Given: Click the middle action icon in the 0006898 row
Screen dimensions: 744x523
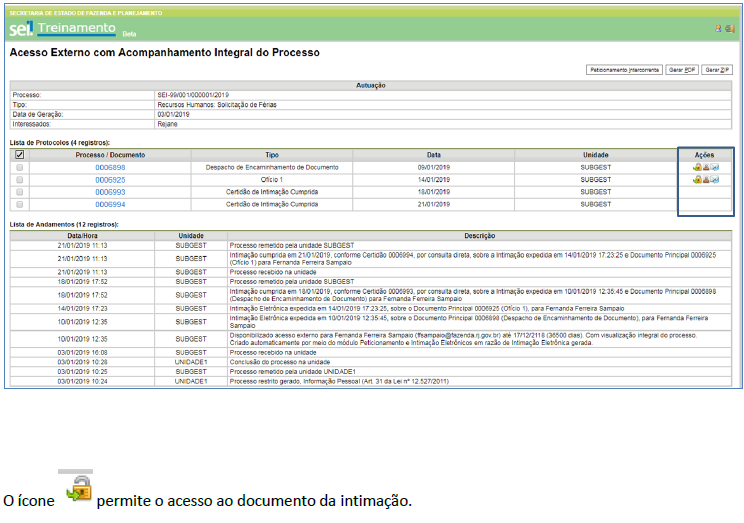Looking at the screenshot, I should [x=705, y=167].
